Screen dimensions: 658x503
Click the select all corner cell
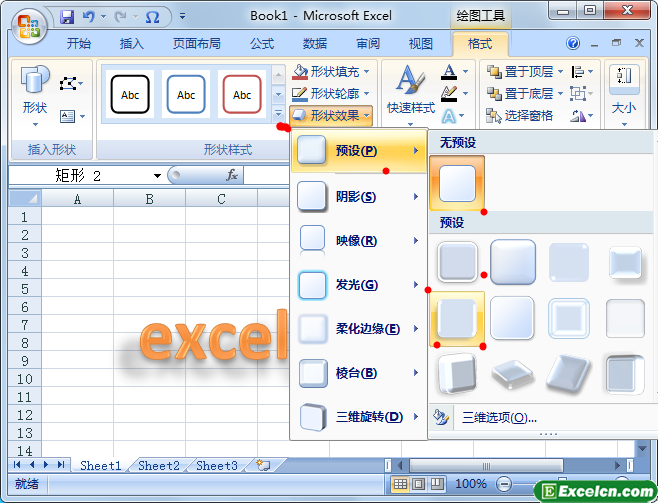point(25,198)
